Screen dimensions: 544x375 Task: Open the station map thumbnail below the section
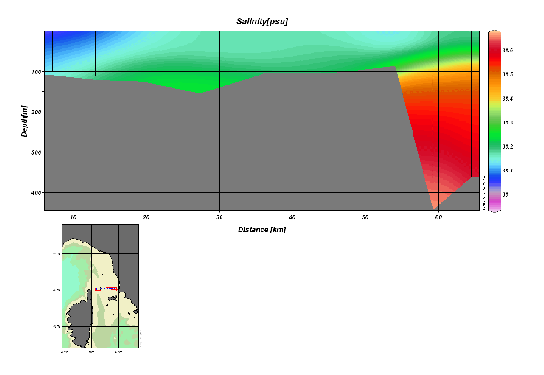(x=100, y=286)
